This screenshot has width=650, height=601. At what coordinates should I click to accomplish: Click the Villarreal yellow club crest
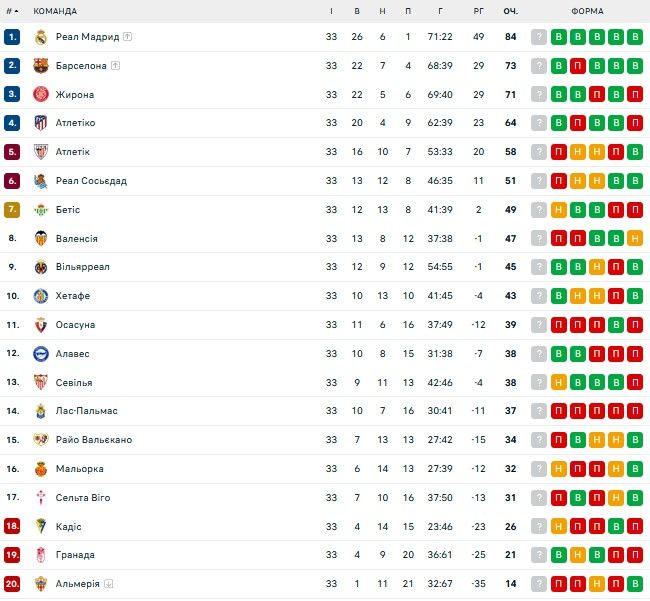[x=41, y=268]
